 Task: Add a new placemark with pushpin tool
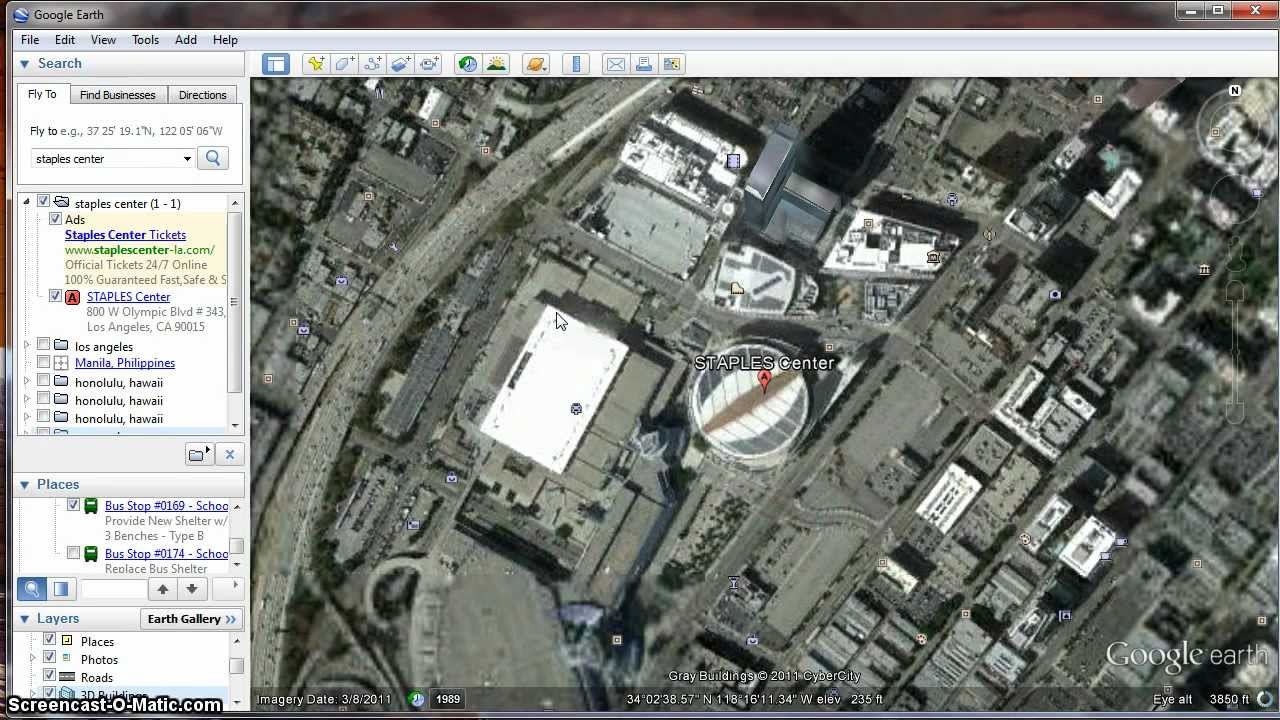point(316,64)
